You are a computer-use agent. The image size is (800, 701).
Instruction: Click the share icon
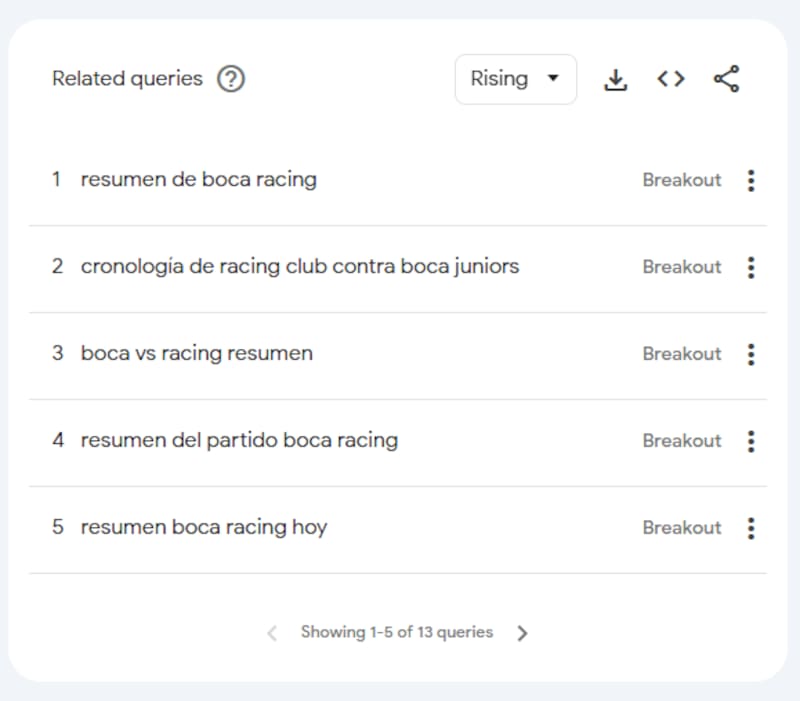click(x=726, y=79)
